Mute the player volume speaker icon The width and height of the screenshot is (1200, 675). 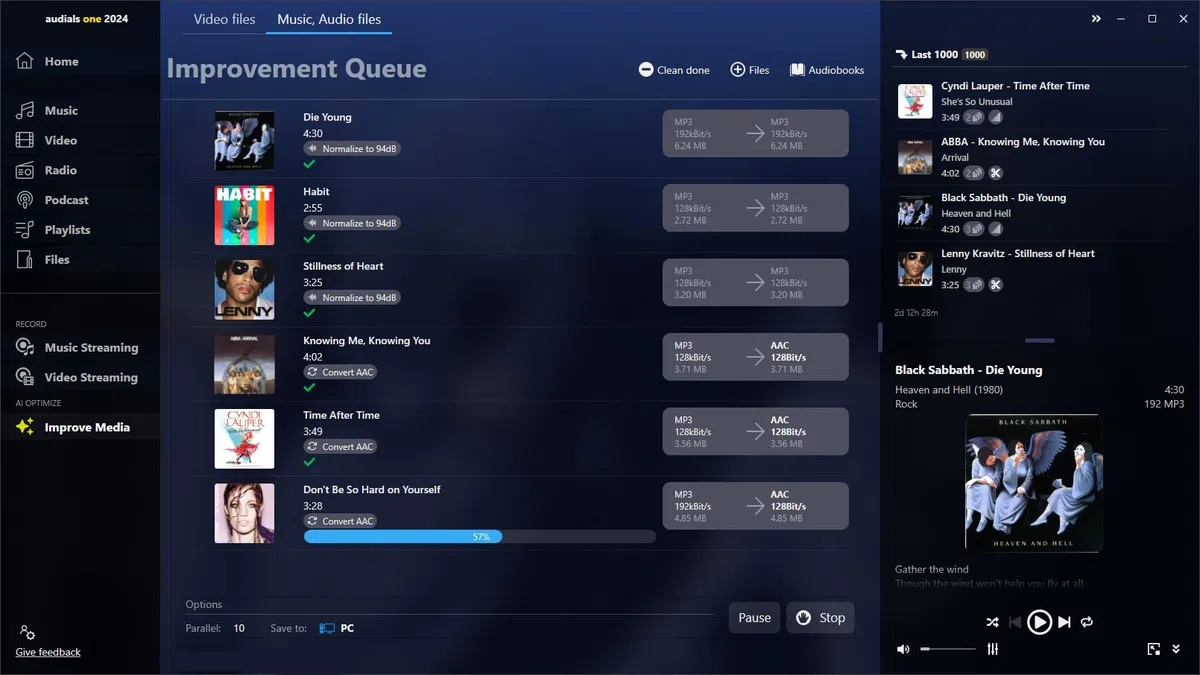903,649
